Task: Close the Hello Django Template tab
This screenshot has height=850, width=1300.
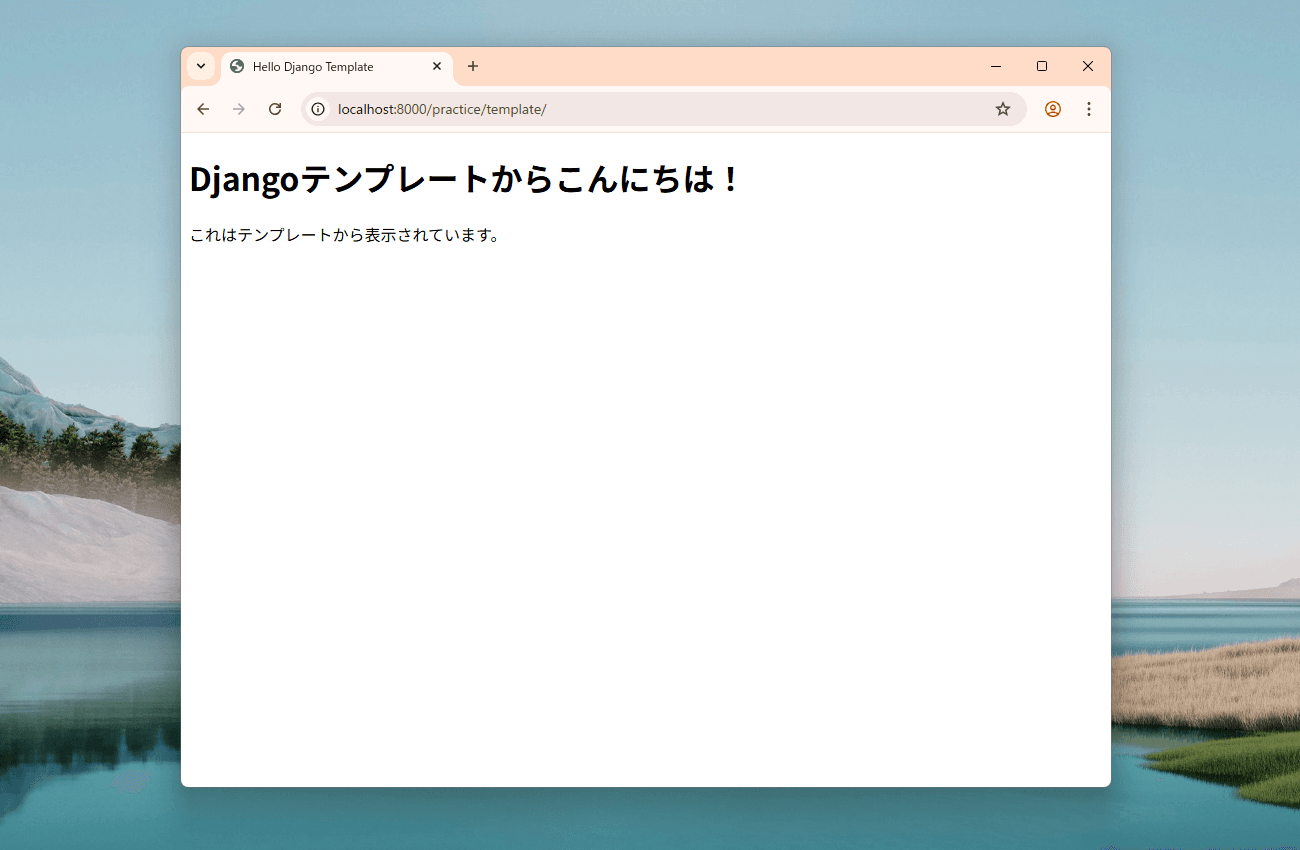Action: tap(437, 66)
